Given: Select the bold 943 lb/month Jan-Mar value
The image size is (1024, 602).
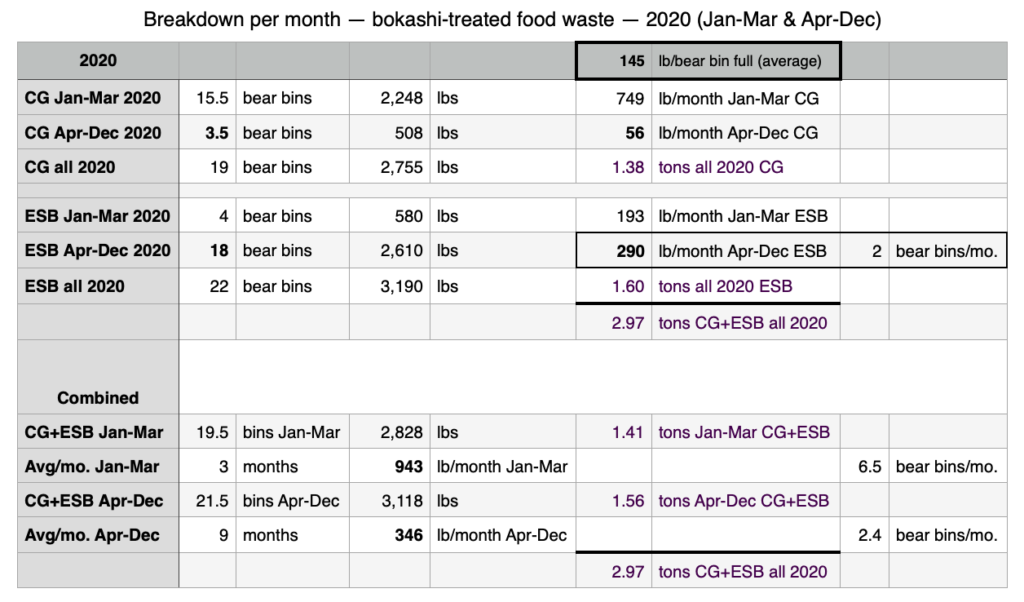Looking at the screenshot, I should coord(390,467).
